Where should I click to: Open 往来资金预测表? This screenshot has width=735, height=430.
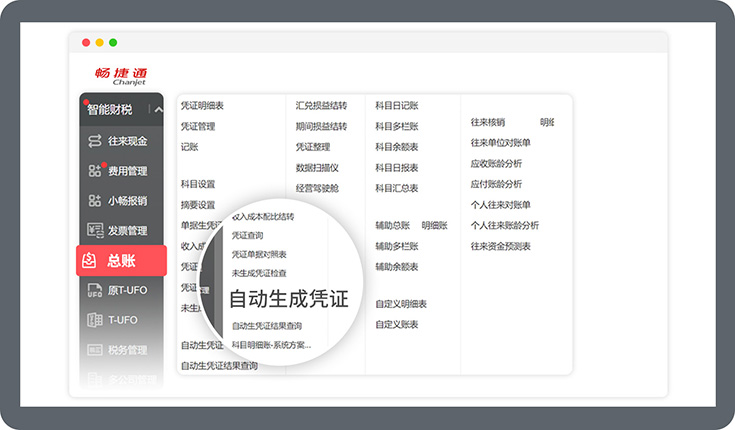click(501, 246)
